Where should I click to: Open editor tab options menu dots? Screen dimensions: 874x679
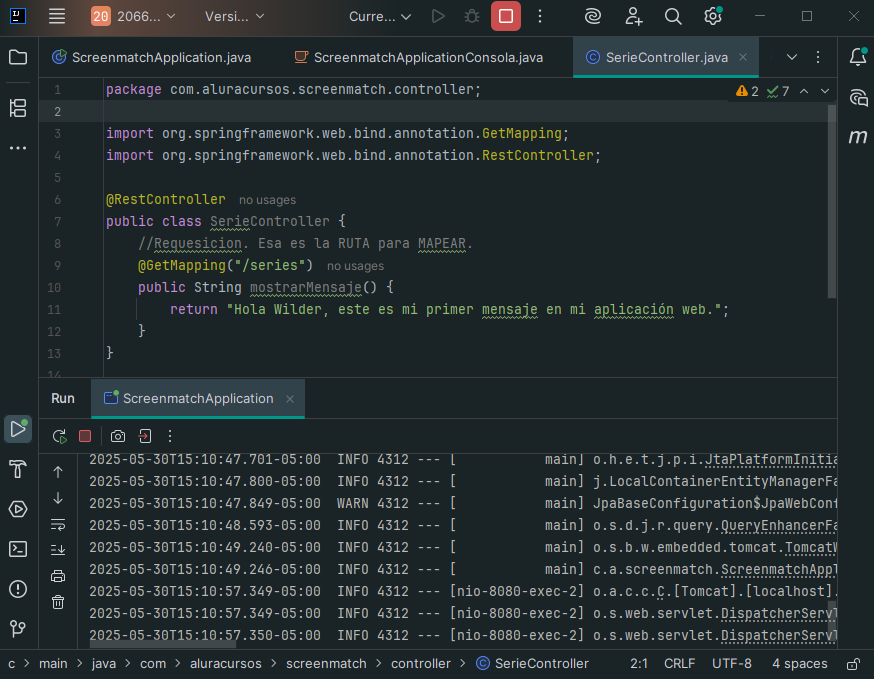(x=818, y=57)
